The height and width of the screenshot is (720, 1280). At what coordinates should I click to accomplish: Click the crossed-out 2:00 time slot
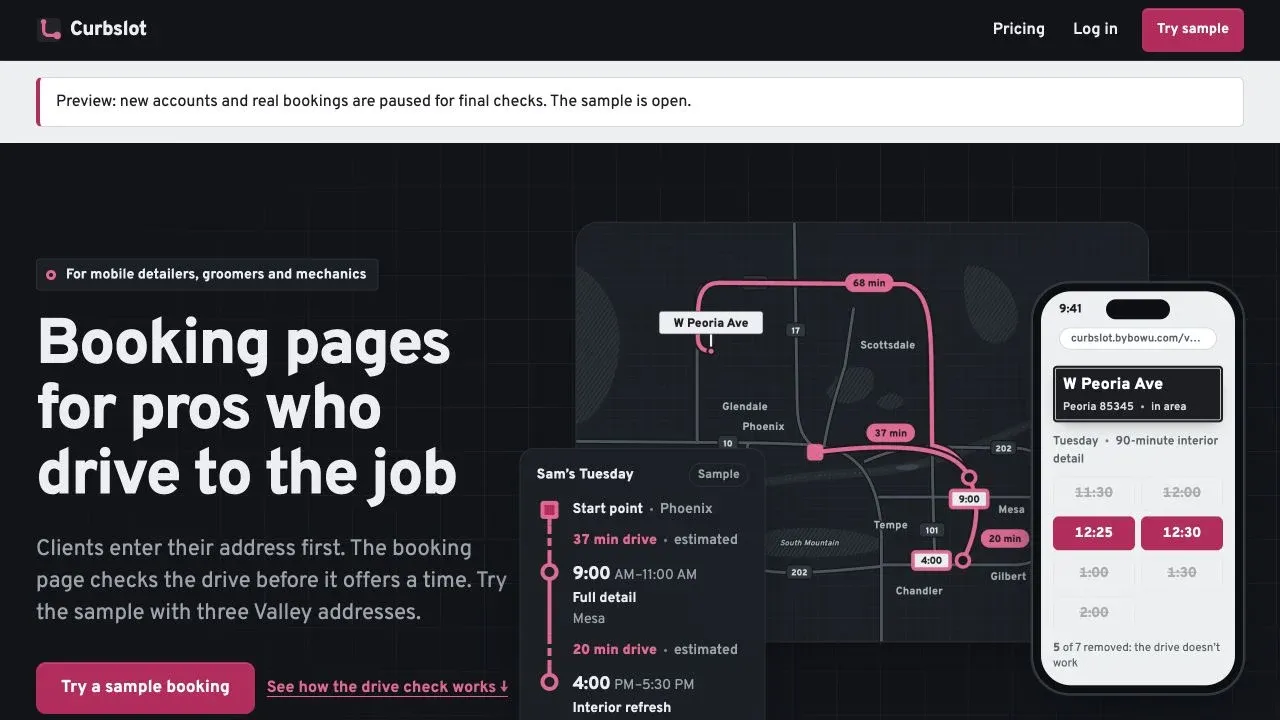[x=1093, y=613]
